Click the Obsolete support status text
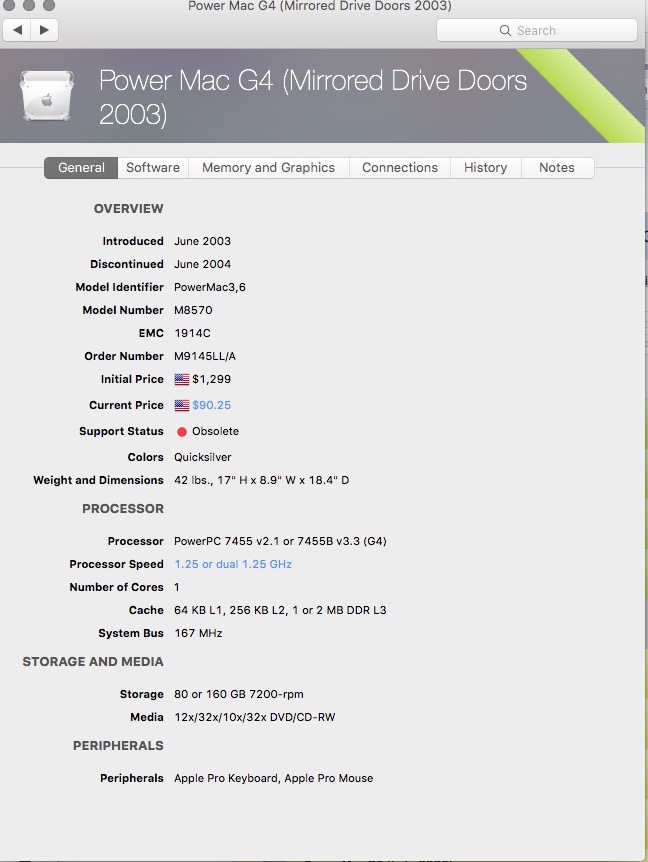Viewport: 648px width, 862px height. (x=215, y=432)
